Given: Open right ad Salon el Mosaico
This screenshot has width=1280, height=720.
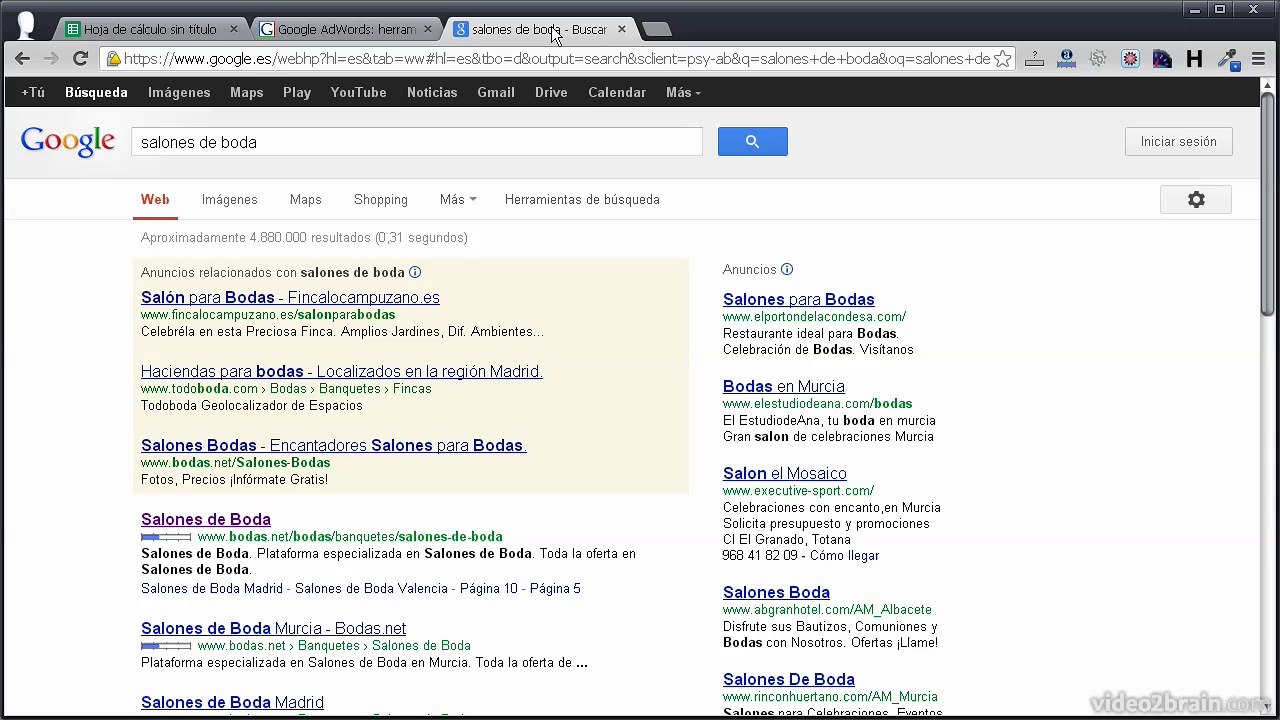Looking at the screenshot, I should pyautogui.click(x=785, y=474).
